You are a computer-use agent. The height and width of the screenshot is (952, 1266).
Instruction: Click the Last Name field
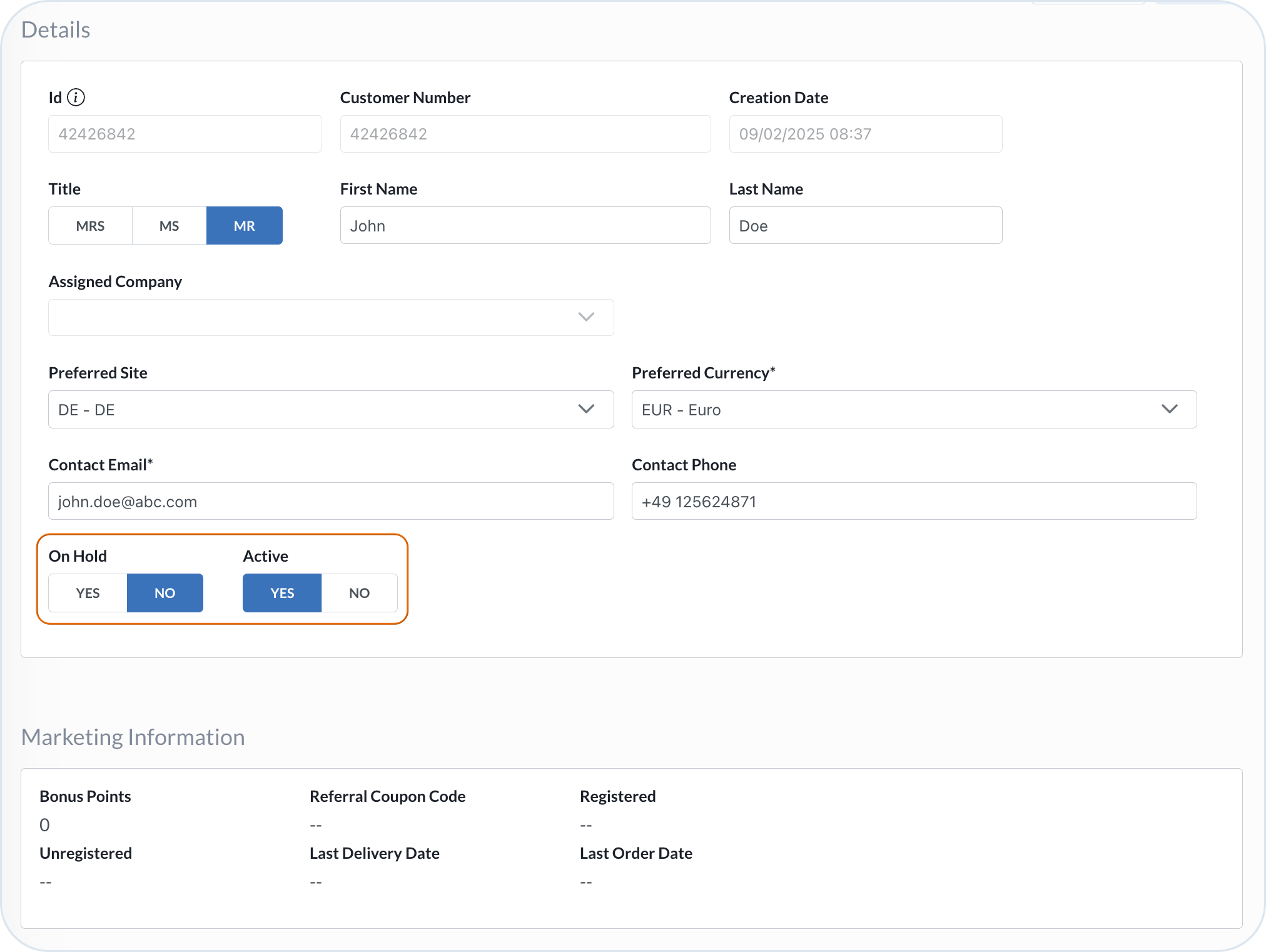coord(865,226)
